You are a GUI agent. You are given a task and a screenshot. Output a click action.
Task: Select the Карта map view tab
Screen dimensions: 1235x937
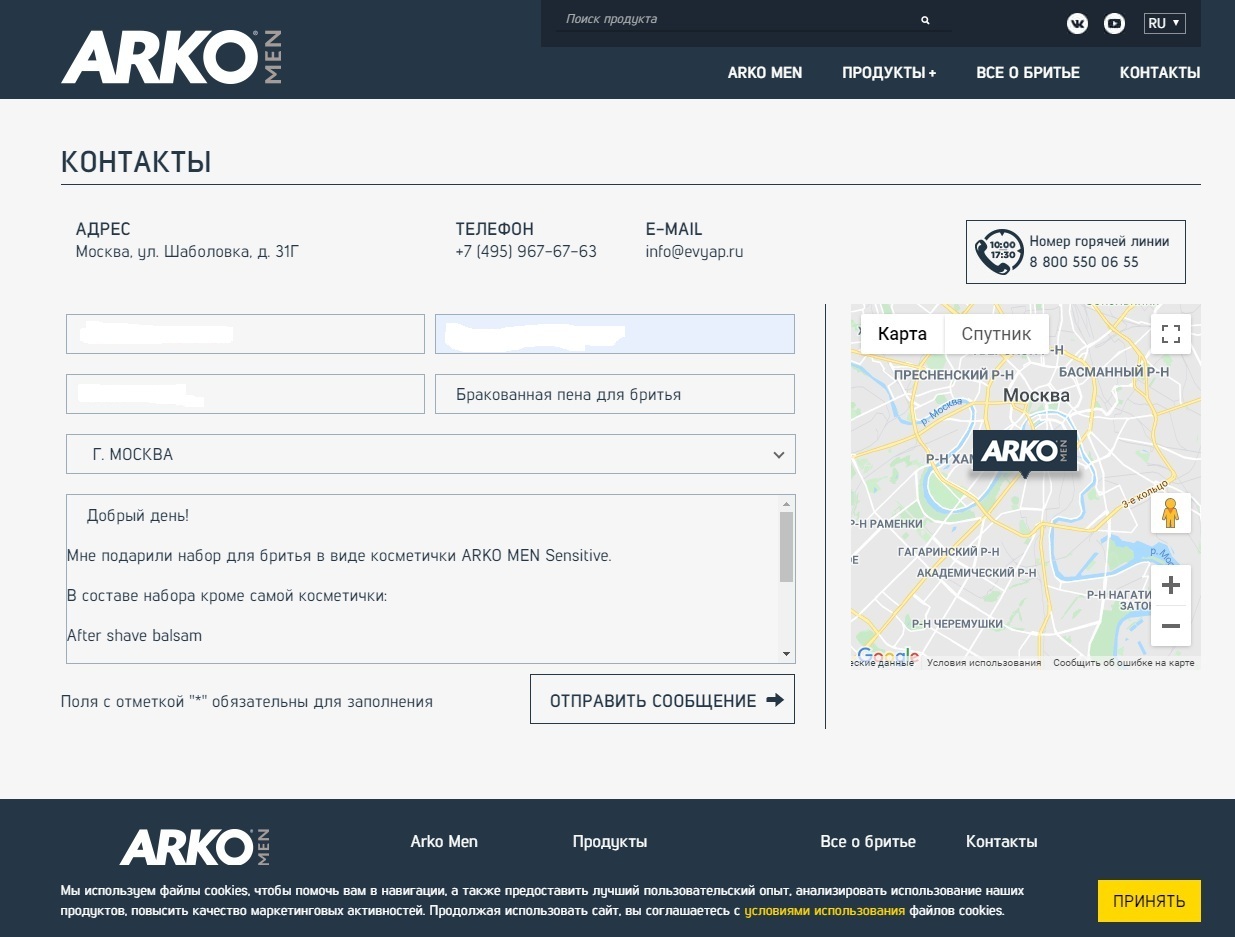[x=902, y=334]
